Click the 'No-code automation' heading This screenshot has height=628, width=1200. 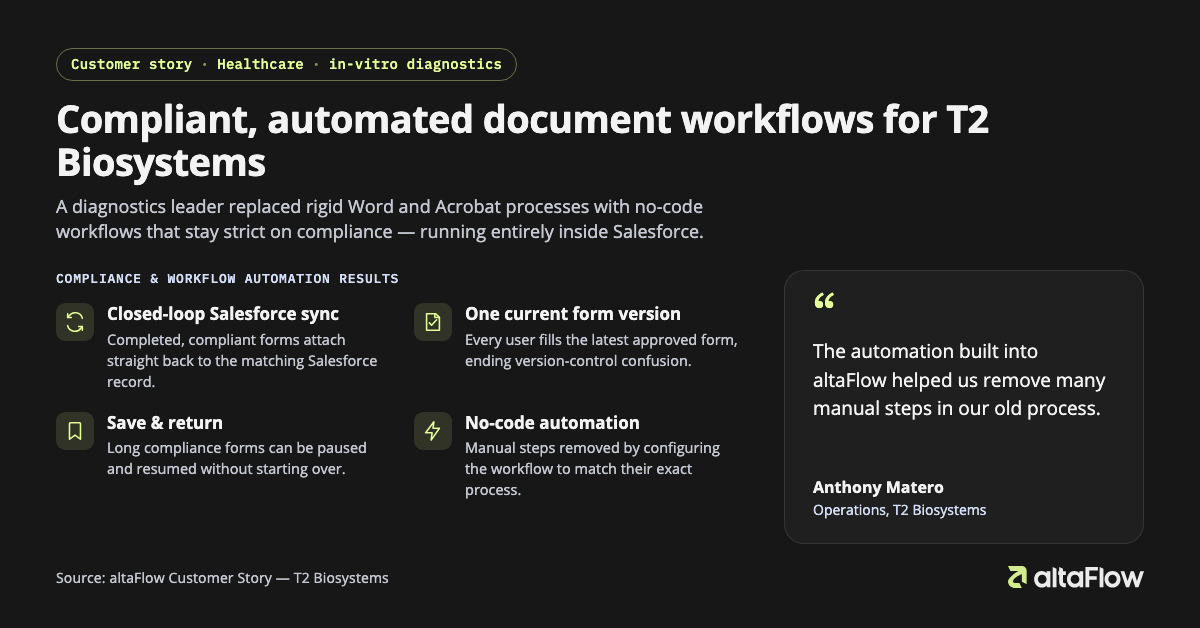click(x=552, y=422)
